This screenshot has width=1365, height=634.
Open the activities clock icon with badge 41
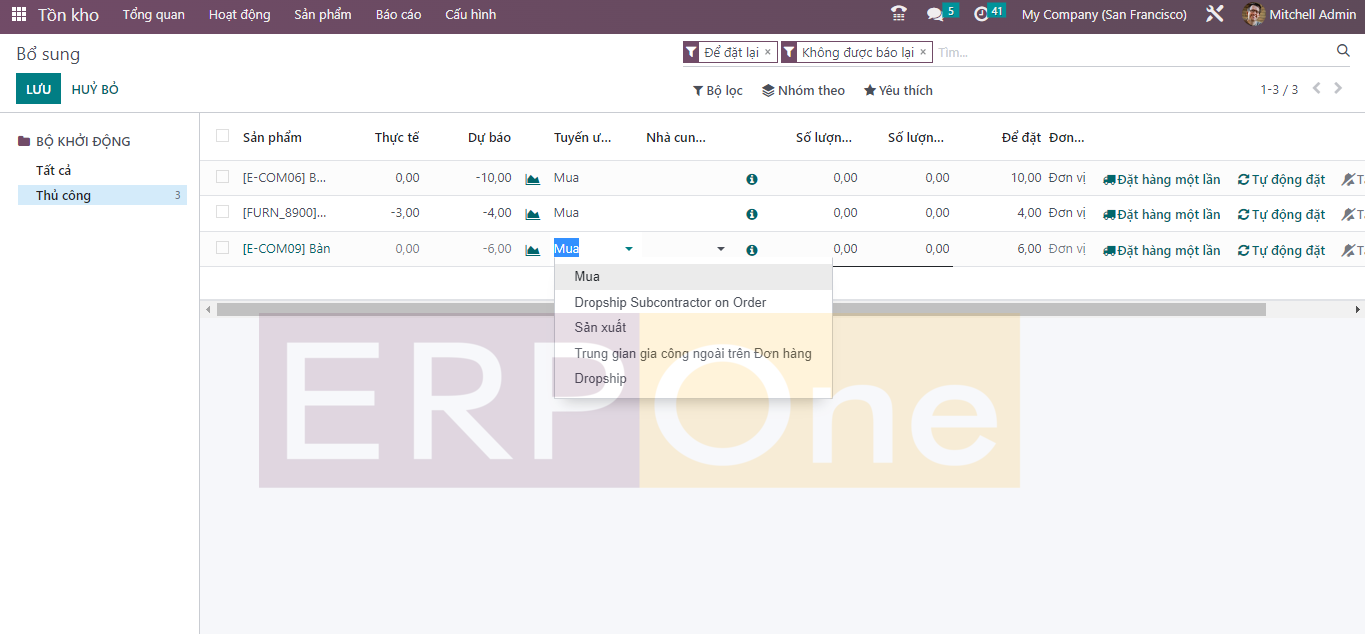981,14
